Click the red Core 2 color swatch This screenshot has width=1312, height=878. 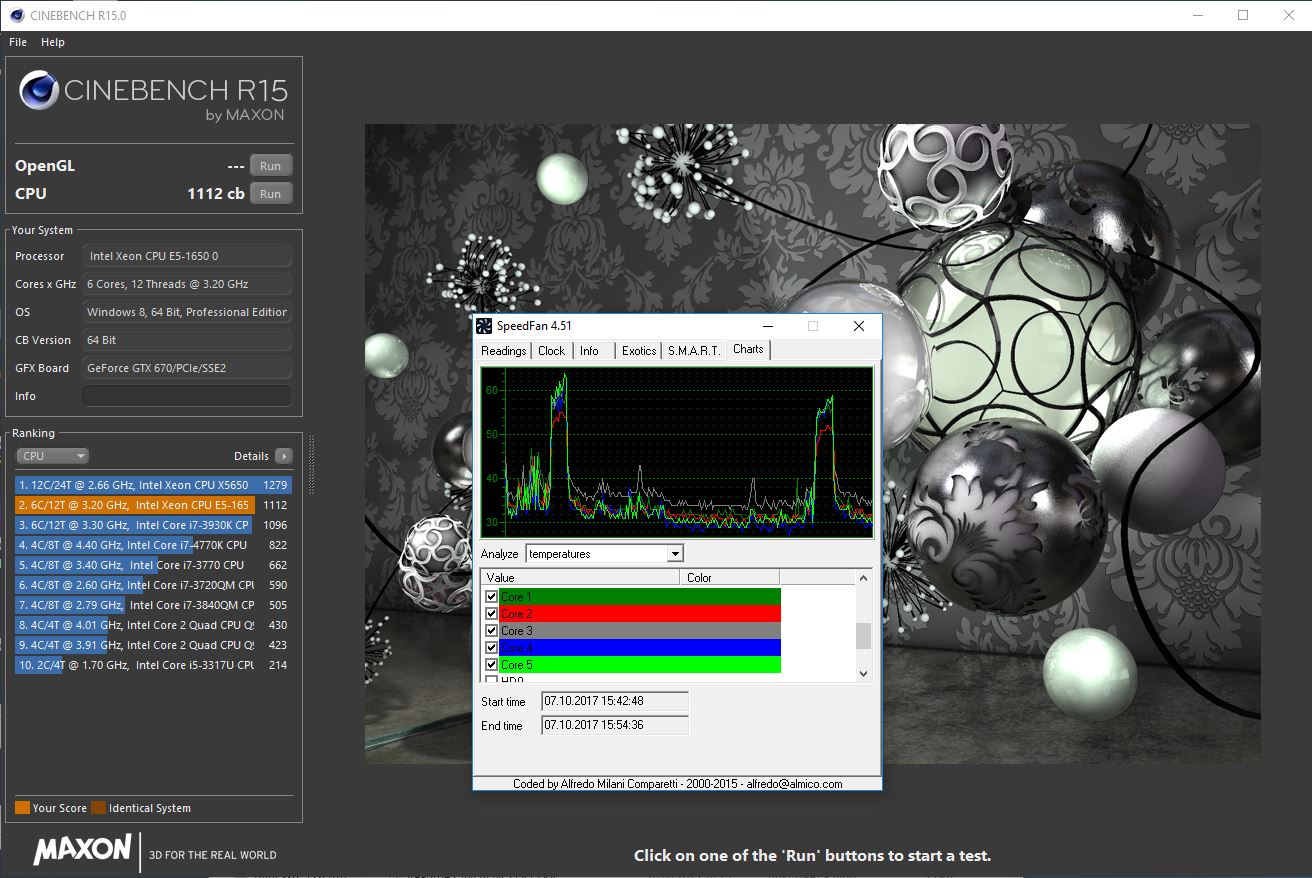click(x=730, y=614)
